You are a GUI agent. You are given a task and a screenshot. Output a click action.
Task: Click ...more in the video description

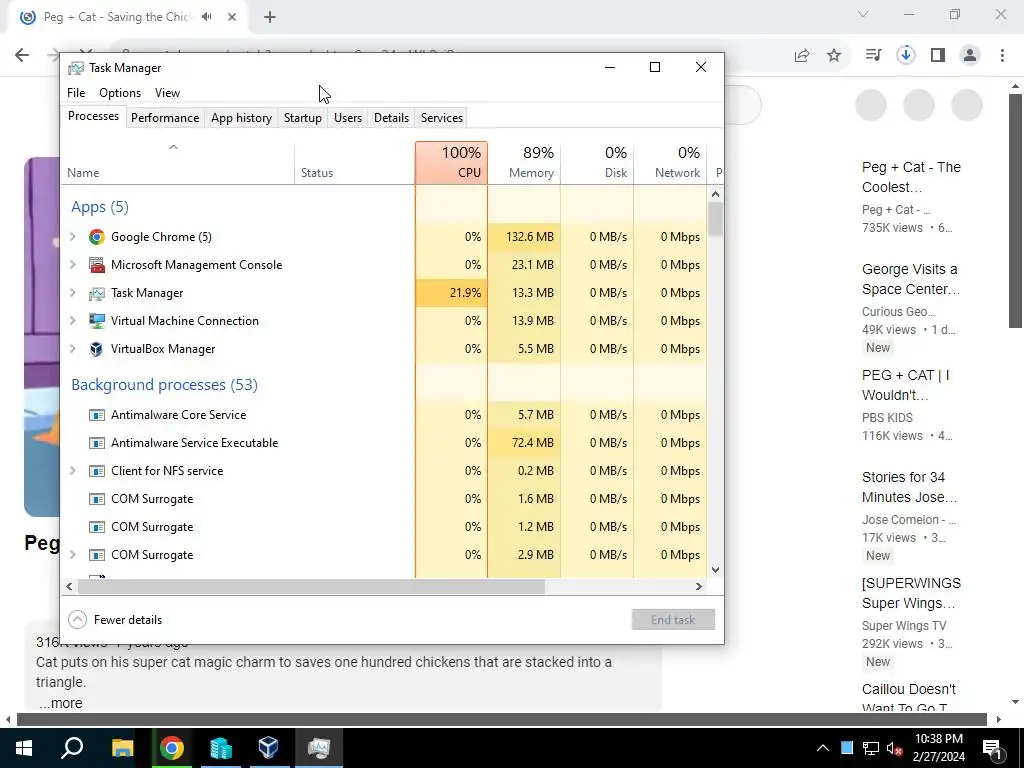(61, 704)
